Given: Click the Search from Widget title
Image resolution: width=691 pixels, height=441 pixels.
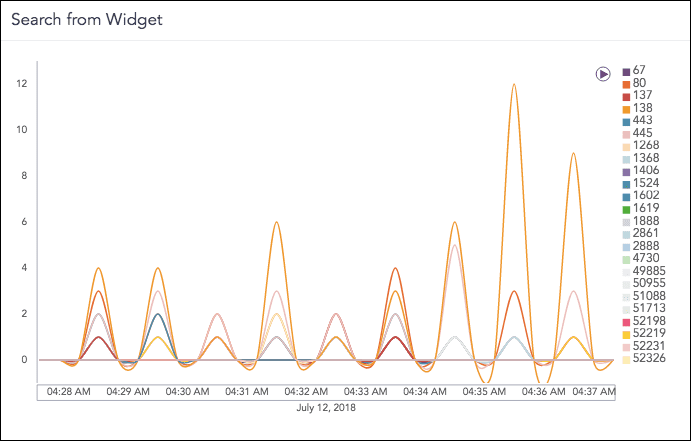Looking at the screenshot, I should [x=86, y=19].
